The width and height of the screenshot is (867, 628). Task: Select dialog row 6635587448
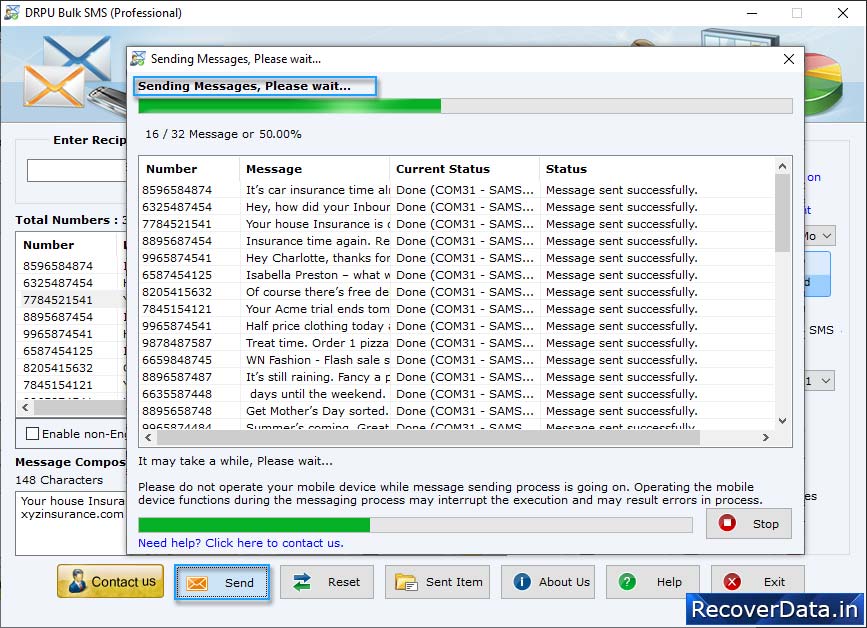(457, 394)
